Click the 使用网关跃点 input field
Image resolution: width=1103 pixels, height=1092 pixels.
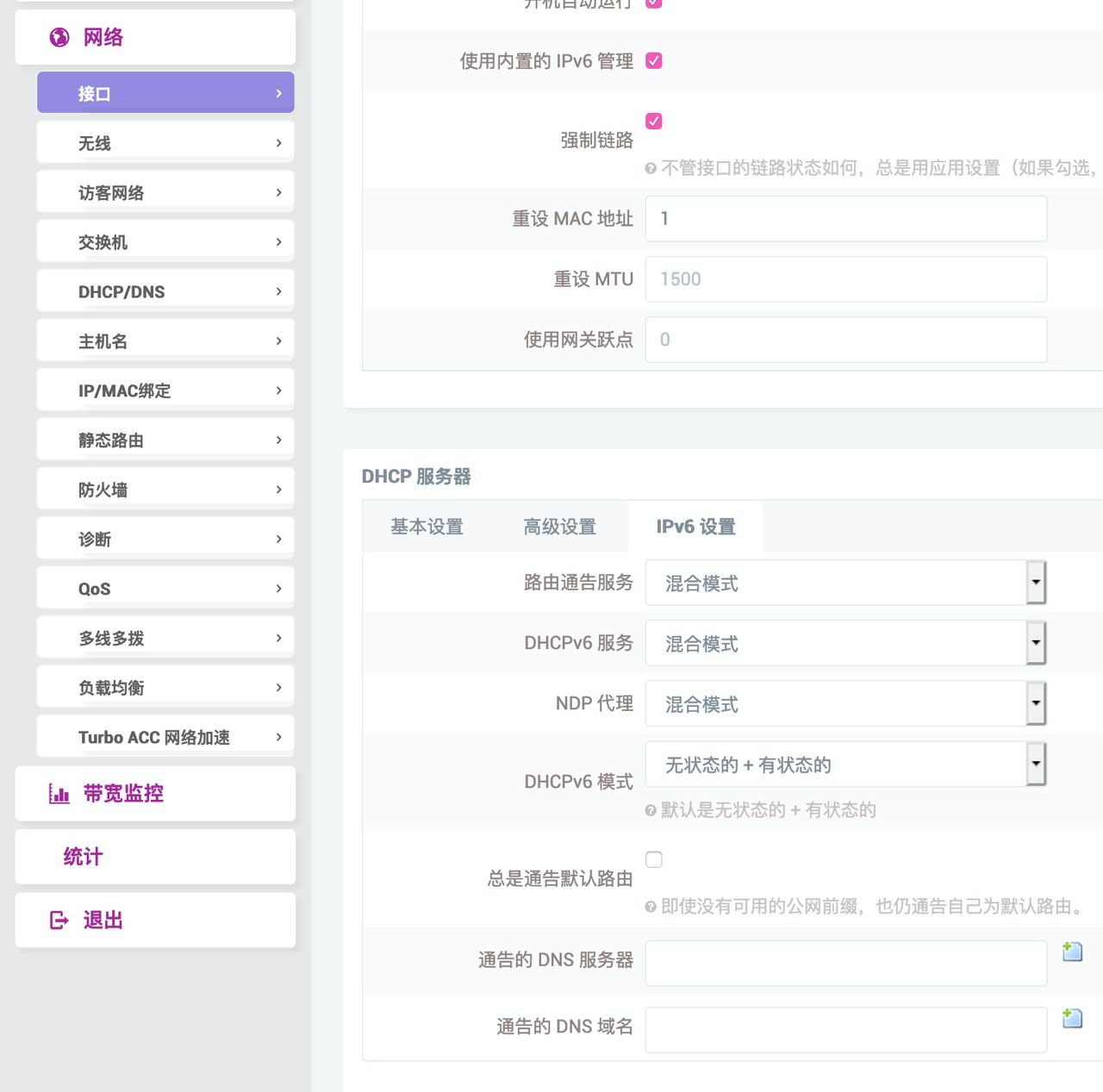[x=846, y=340]
